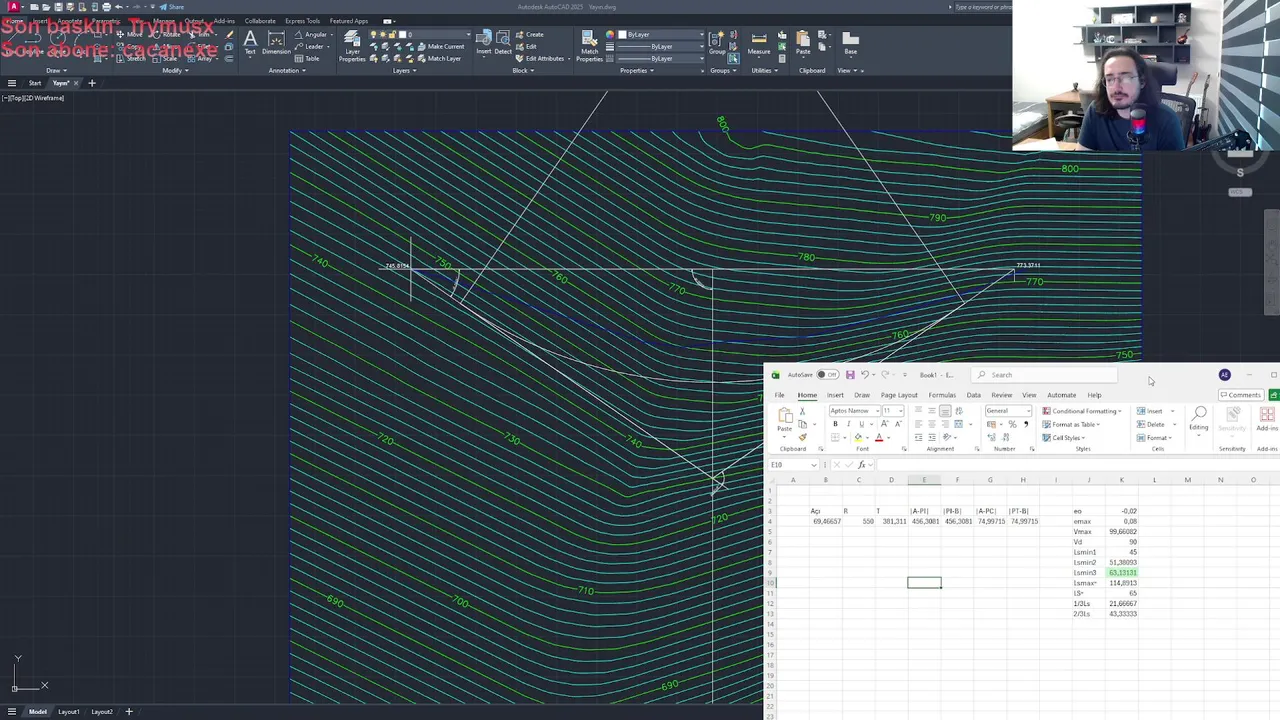Switch to AutoCAD Start file tab

point(35,83)
